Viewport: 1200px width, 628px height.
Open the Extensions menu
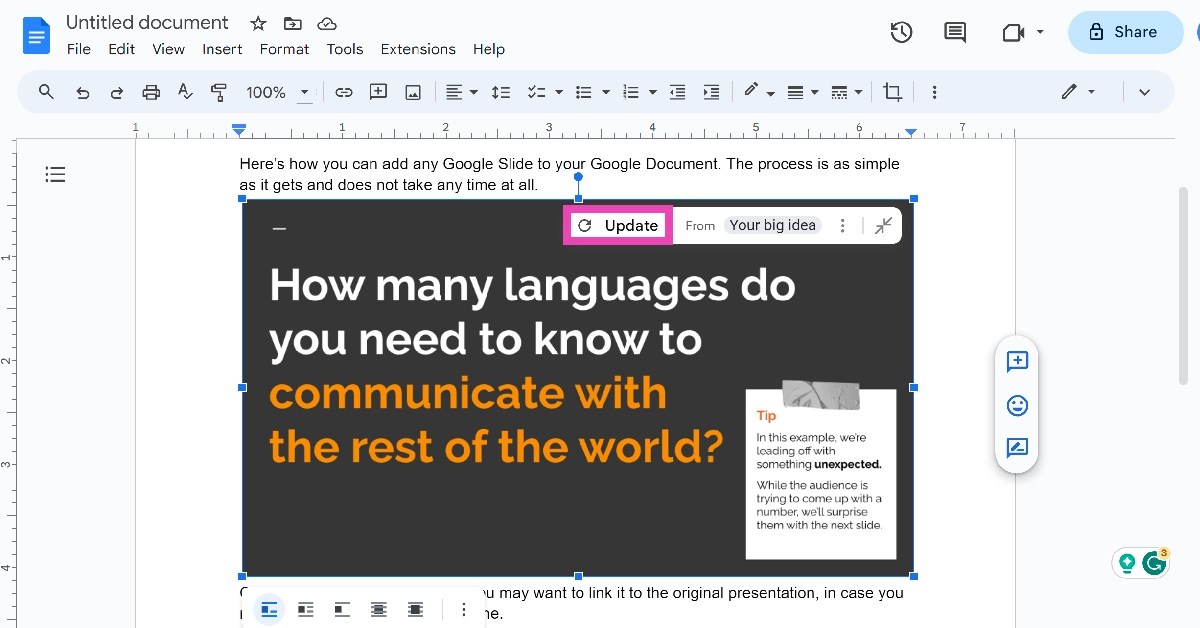tap(418, 49)
